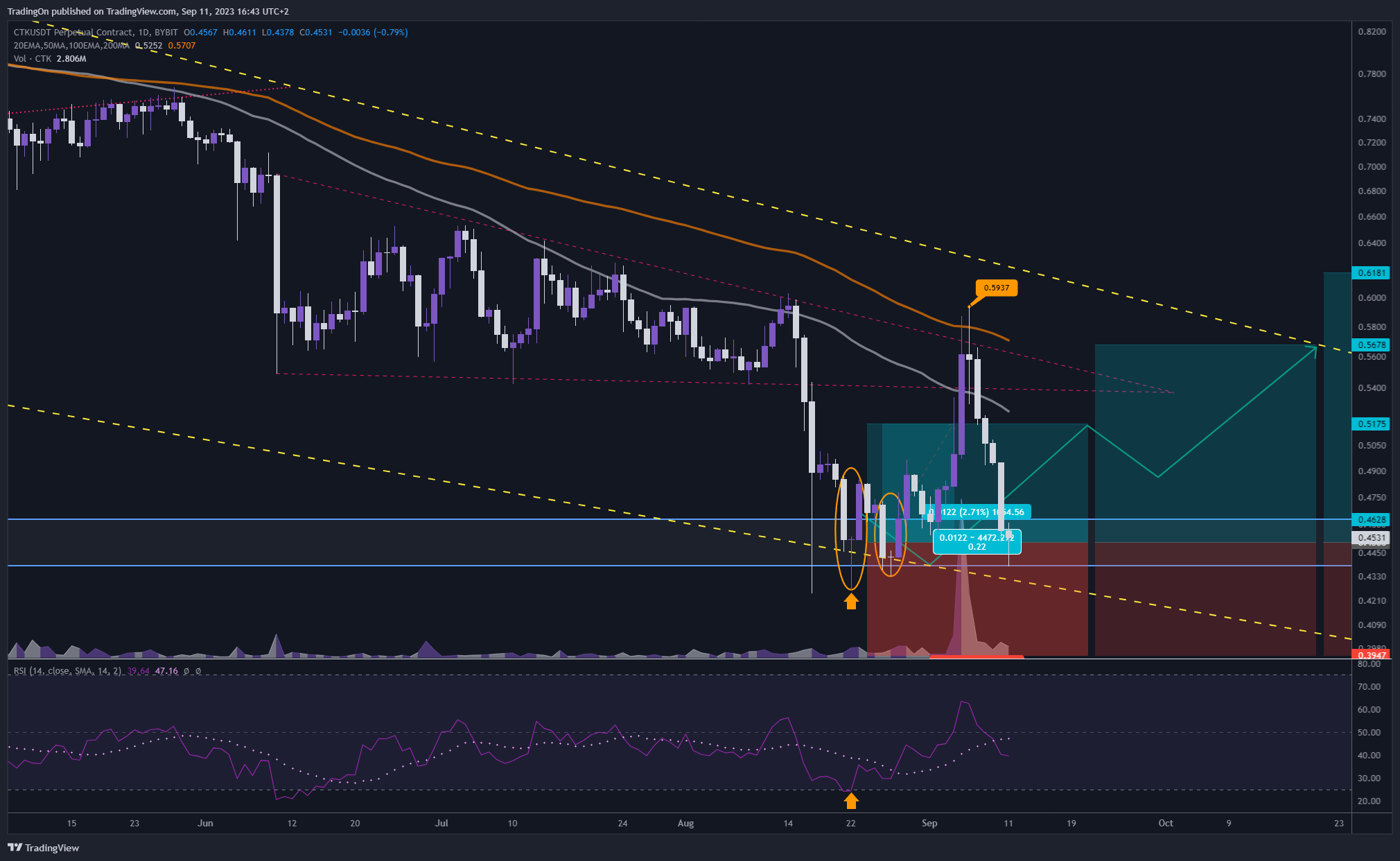Click the volume value 2.806M

(71, 59)
